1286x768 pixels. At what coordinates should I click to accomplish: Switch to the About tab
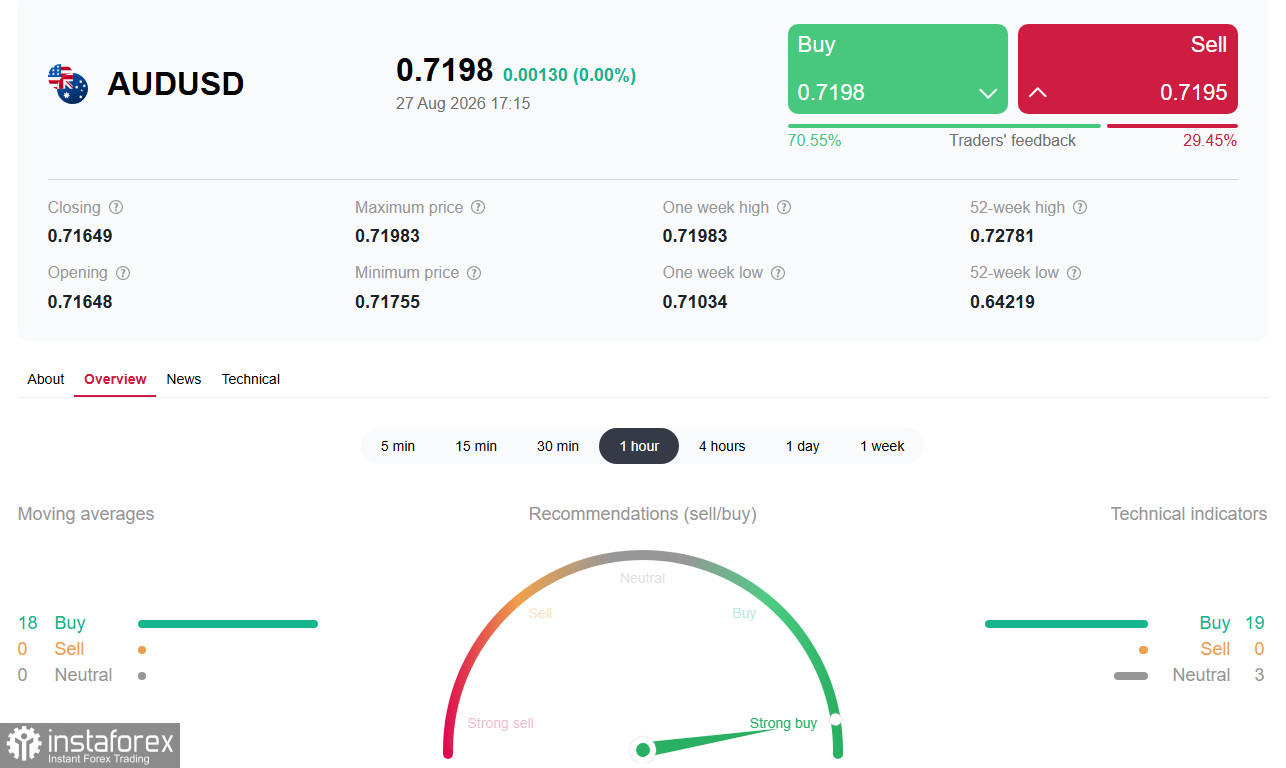point(46,379)
